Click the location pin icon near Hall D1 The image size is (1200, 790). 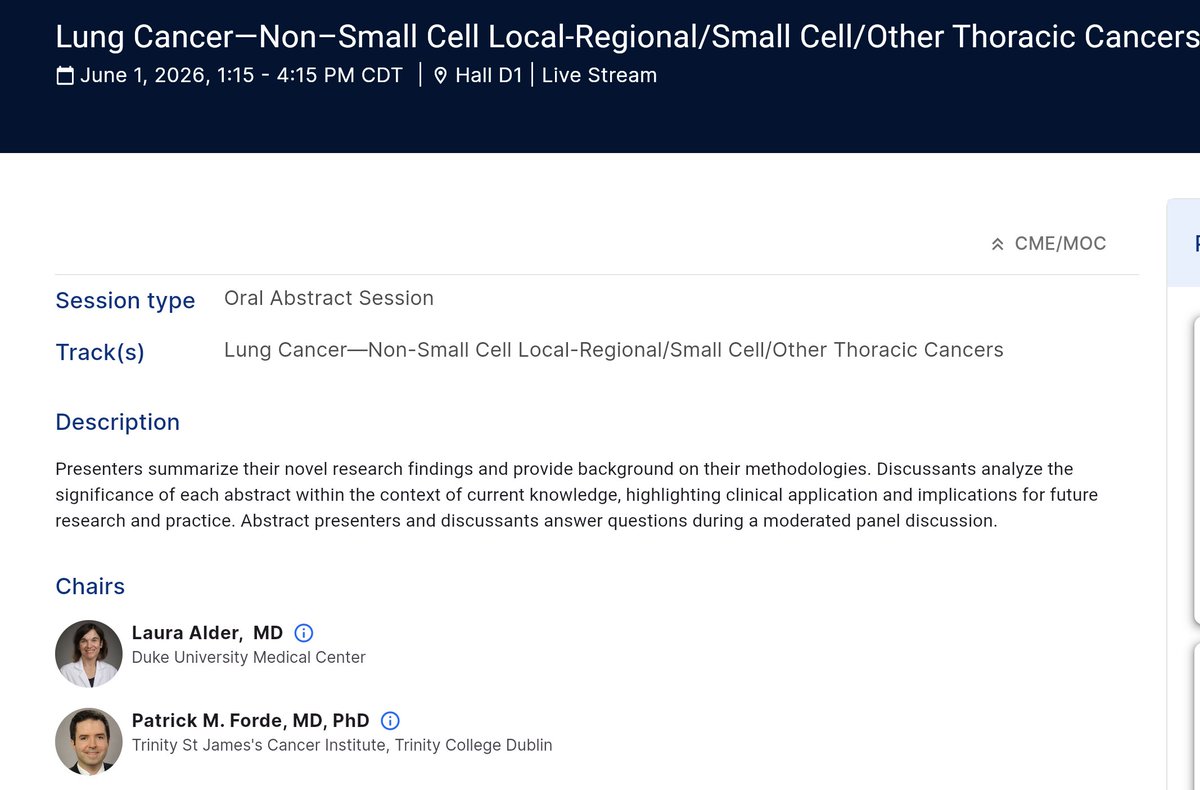coord(440,76)
